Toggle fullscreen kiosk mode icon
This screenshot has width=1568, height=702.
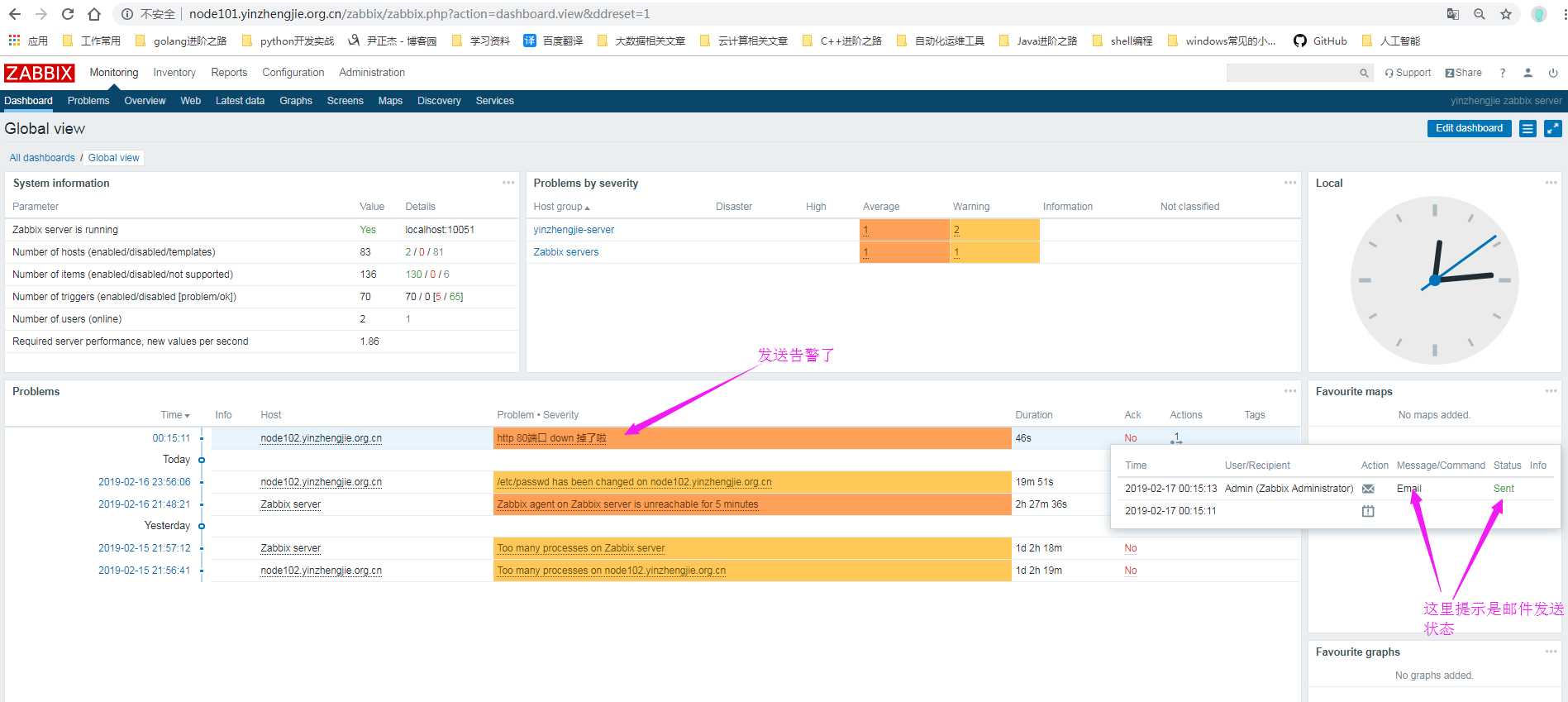1553,128
